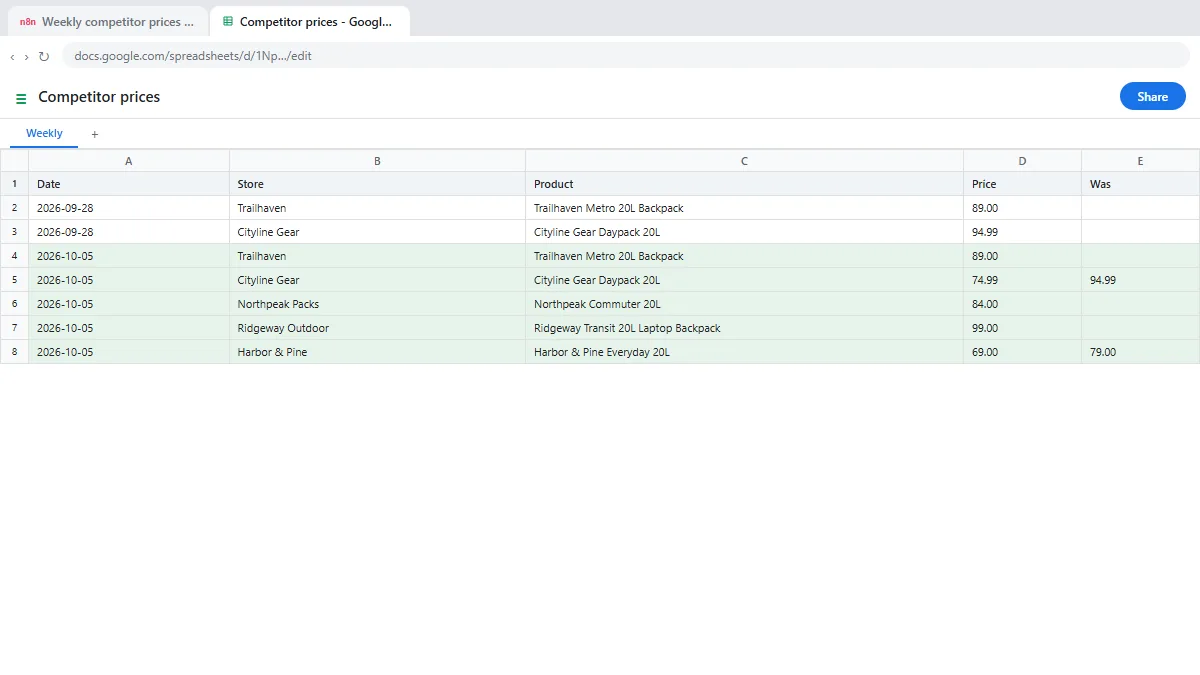Select the Was cell 79.00
The width and height of the screenshot is (1200, 675).
pos(1140,352)
